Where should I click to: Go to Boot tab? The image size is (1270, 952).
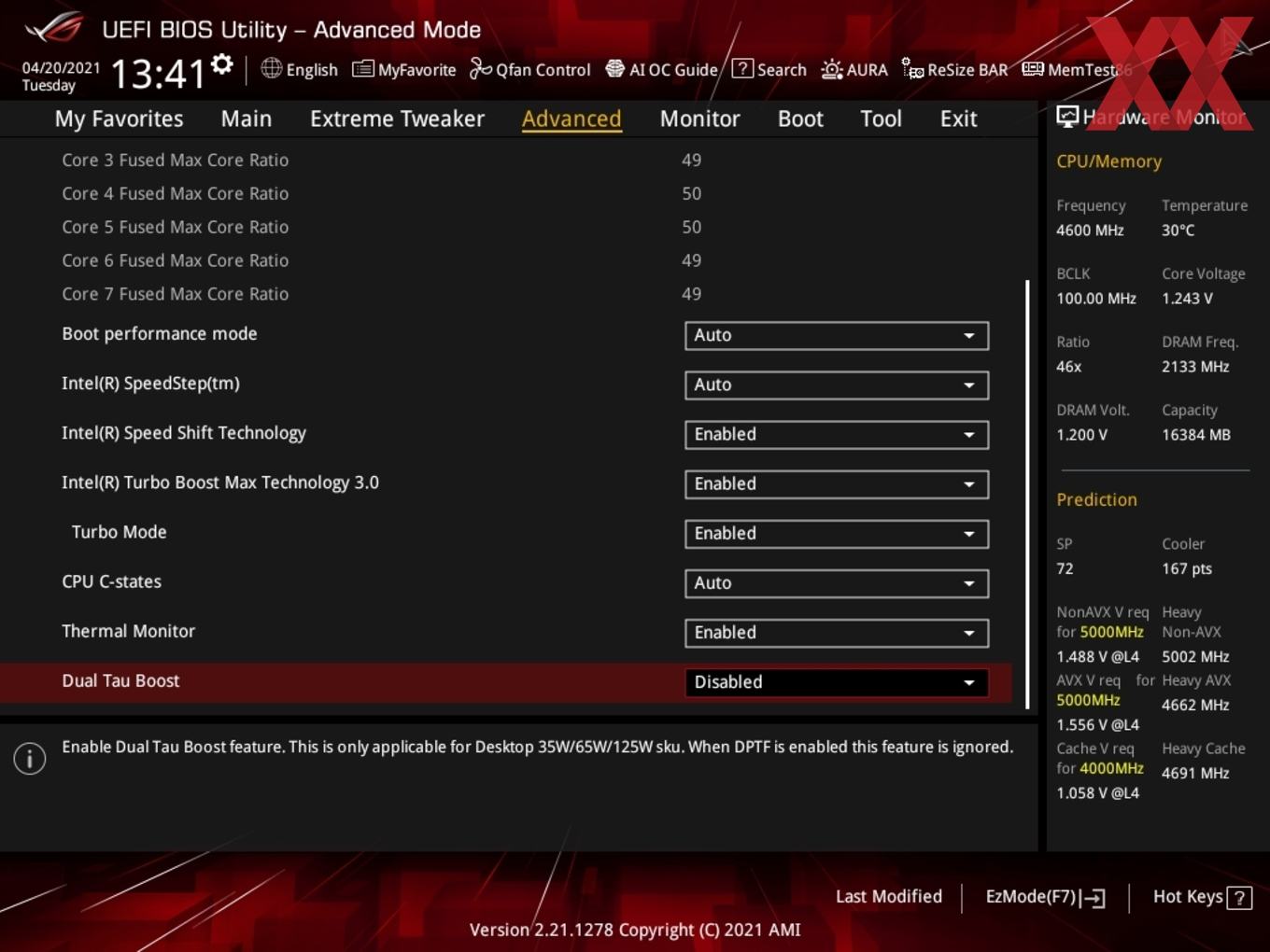point(800,119)
